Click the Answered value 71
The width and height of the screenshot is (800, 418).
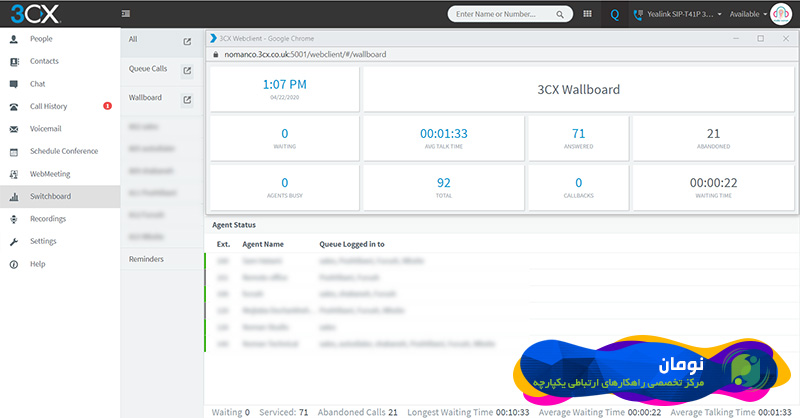(578, 134)
